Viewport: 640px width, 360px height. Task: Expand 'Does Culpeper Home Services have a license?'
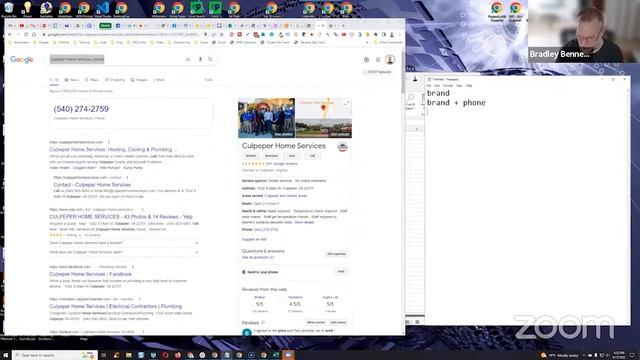124,243
